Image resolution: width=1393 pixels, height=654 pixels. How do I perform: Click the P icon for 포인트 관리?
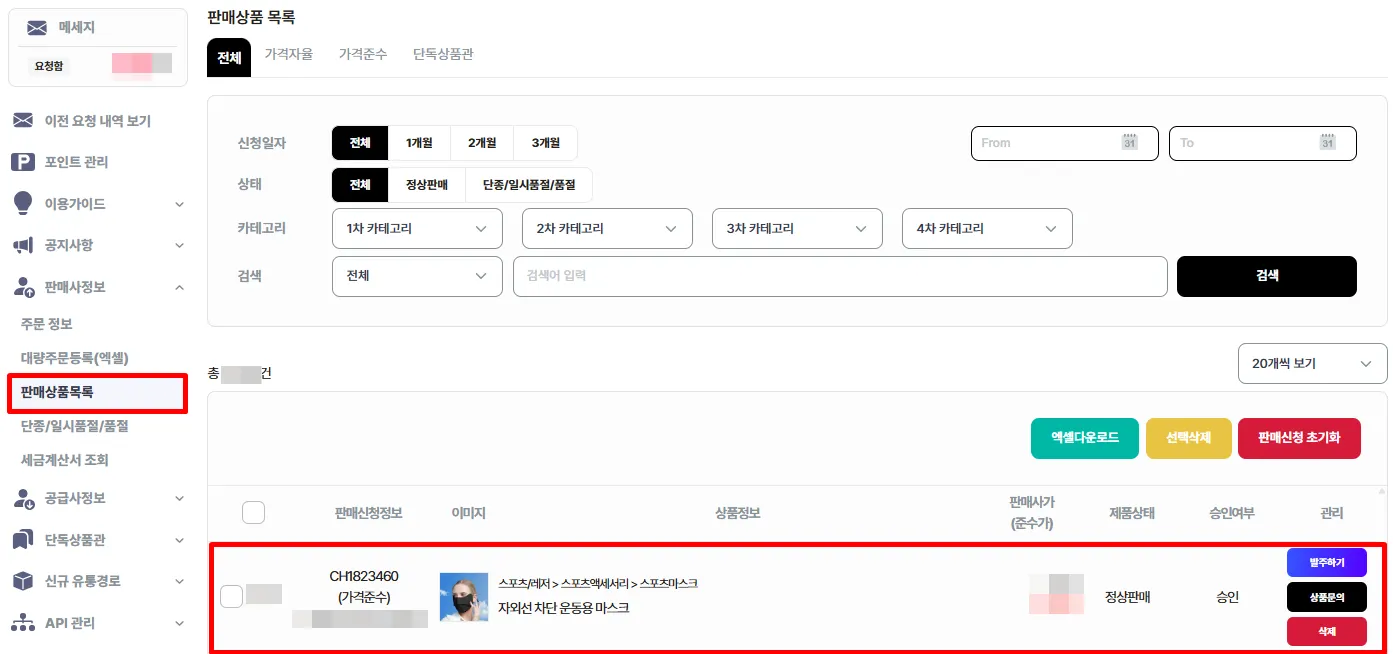(23, 162)
